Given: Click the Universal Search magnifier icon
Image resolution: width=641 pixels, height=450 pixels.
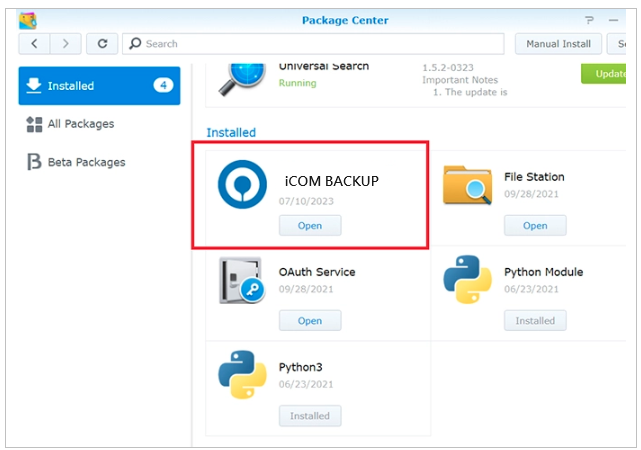Looking at the screenshot, I should 242,79.
